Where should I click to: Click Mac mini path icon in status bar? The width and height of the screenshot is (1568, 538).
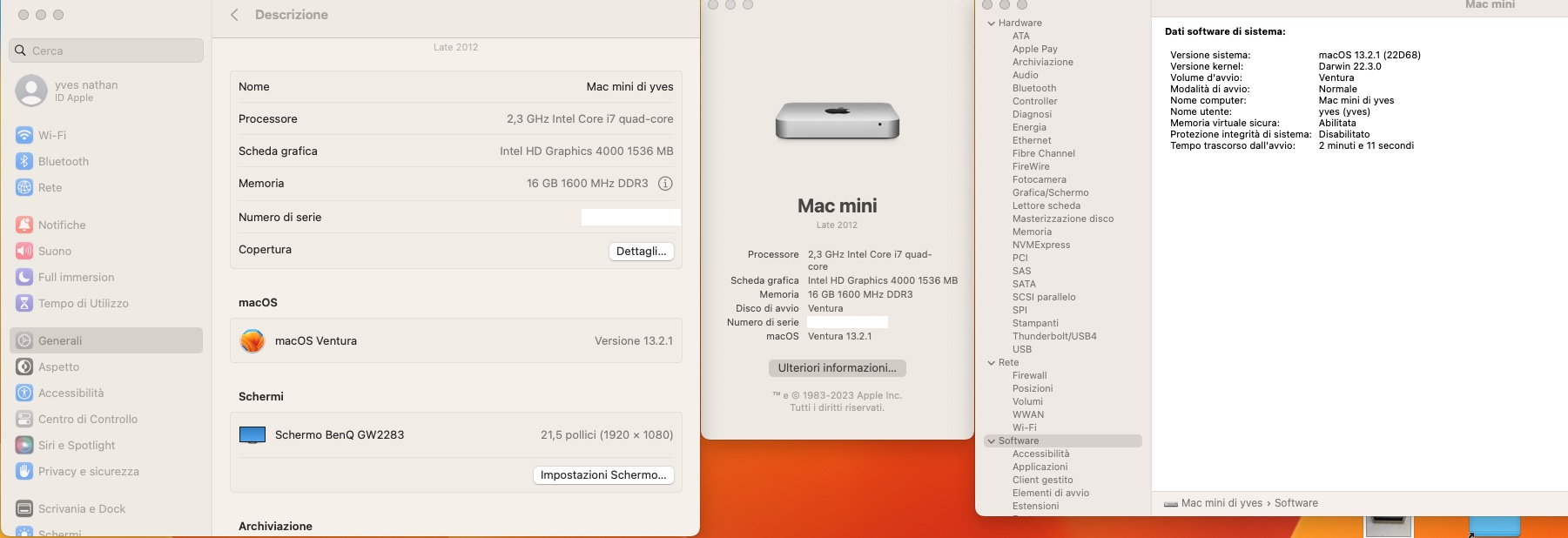(x=1171, y=503)
